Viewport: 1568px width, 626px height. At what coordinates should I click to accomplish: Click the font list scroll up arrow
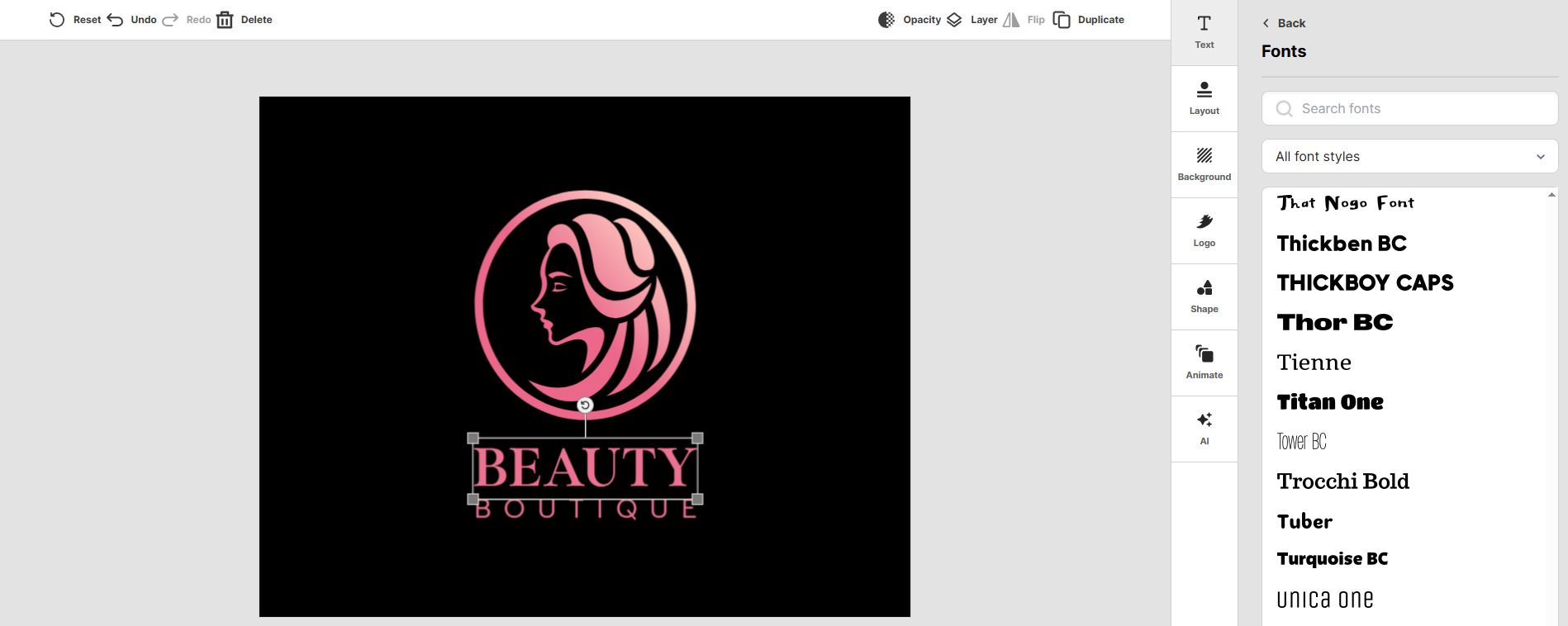pos(1551,195)
